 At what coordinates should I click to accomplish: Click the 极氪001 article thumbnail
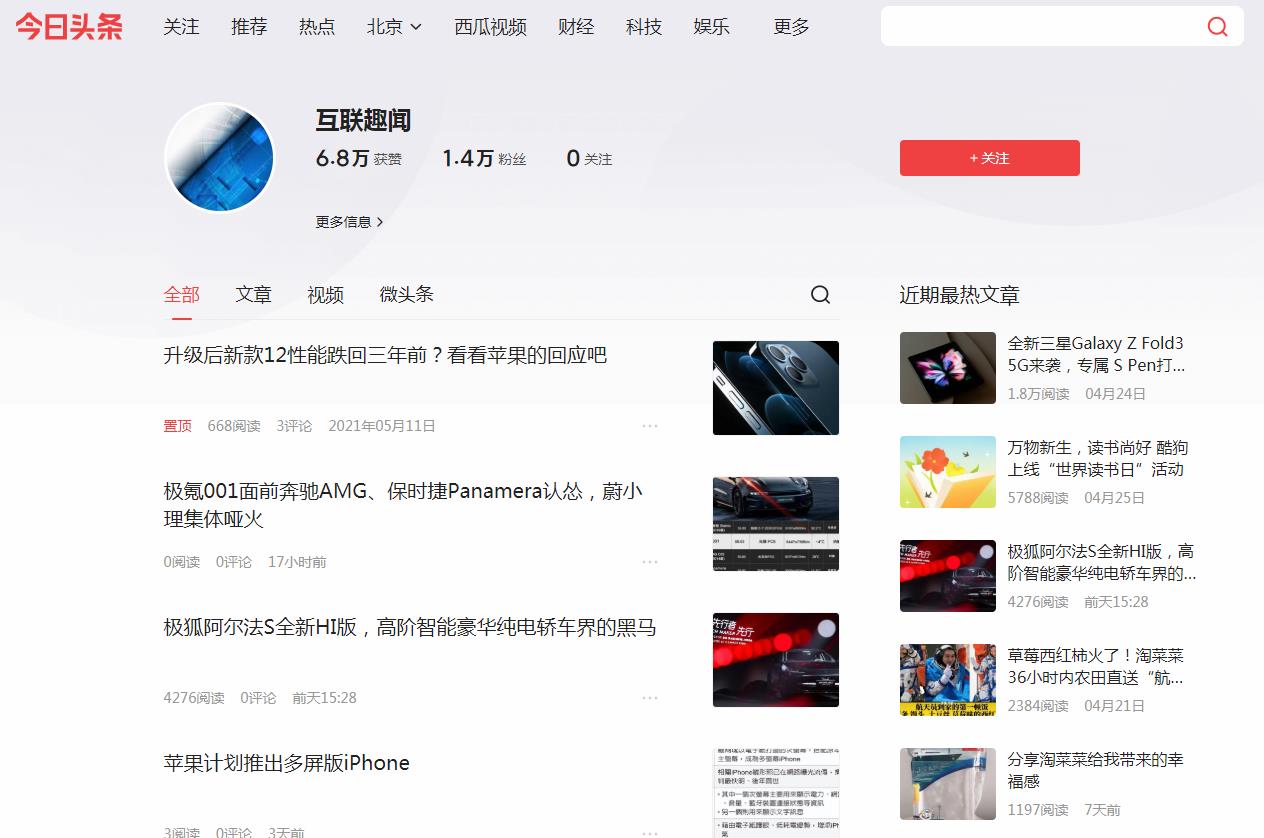point(776,524)
